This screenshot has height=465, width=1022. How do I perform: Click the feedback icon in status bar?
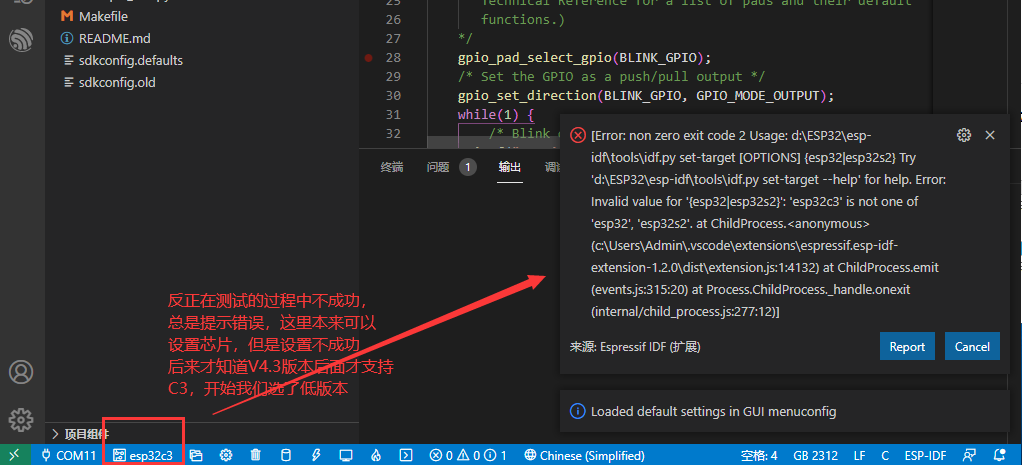tap(970, 455)
